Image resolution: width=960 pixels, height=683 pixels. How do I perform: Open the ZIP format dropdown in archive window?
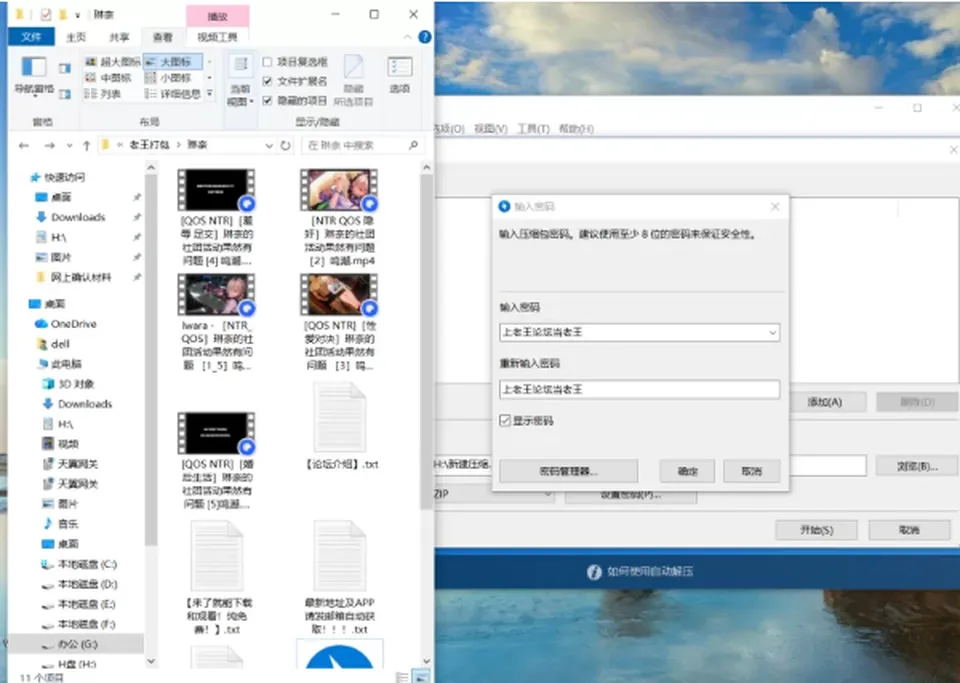(x=493, y=494)
